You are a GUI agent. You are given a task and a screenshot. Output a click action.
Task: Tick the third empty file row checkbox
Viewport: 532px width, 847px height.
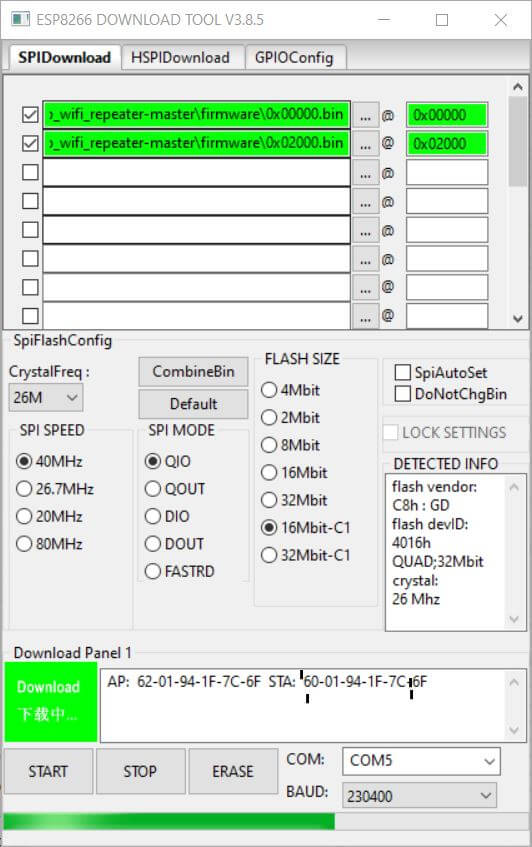pyautogui.click(x=30, y=172)
